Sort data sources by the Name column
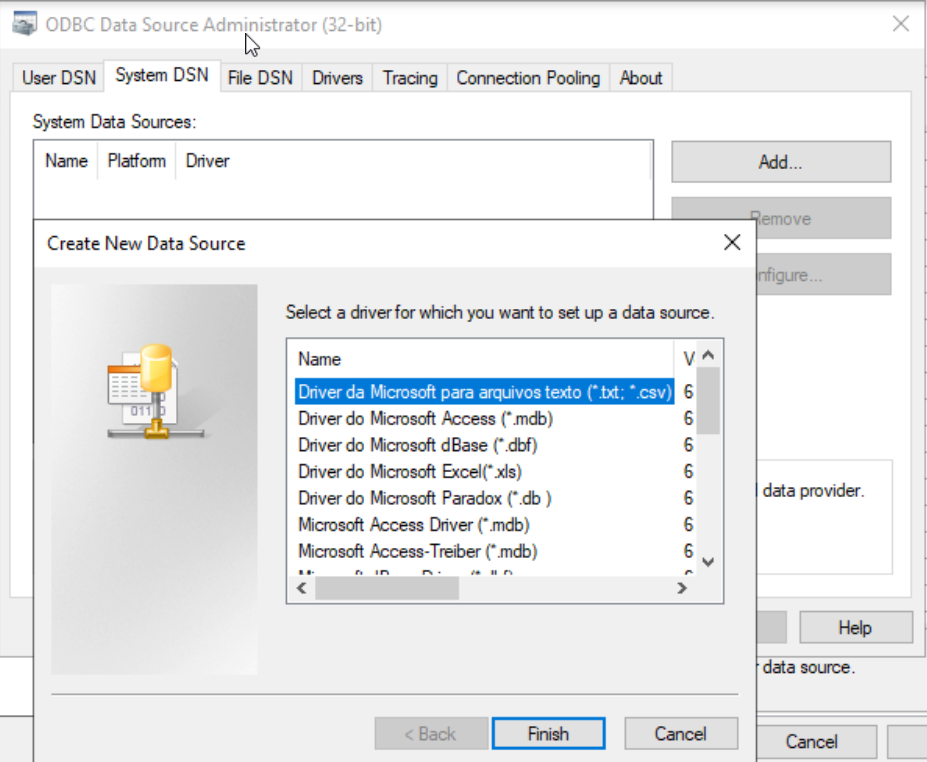Image resolution: width=927 pixels, height=762 pixels. click(66, 161)
